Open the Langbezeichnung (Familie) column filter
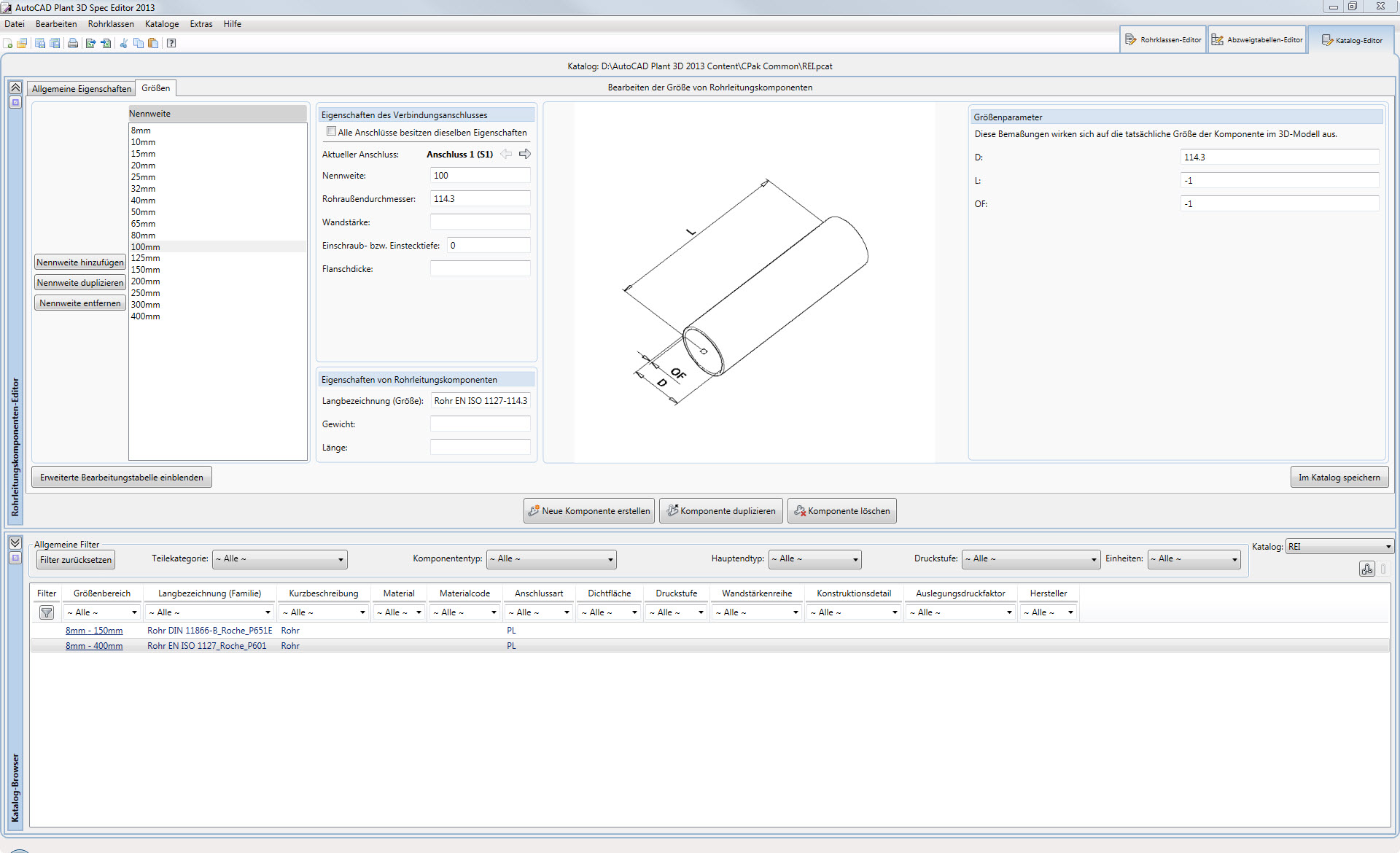This screenshot has width=1400, height=853. [209, 612]
